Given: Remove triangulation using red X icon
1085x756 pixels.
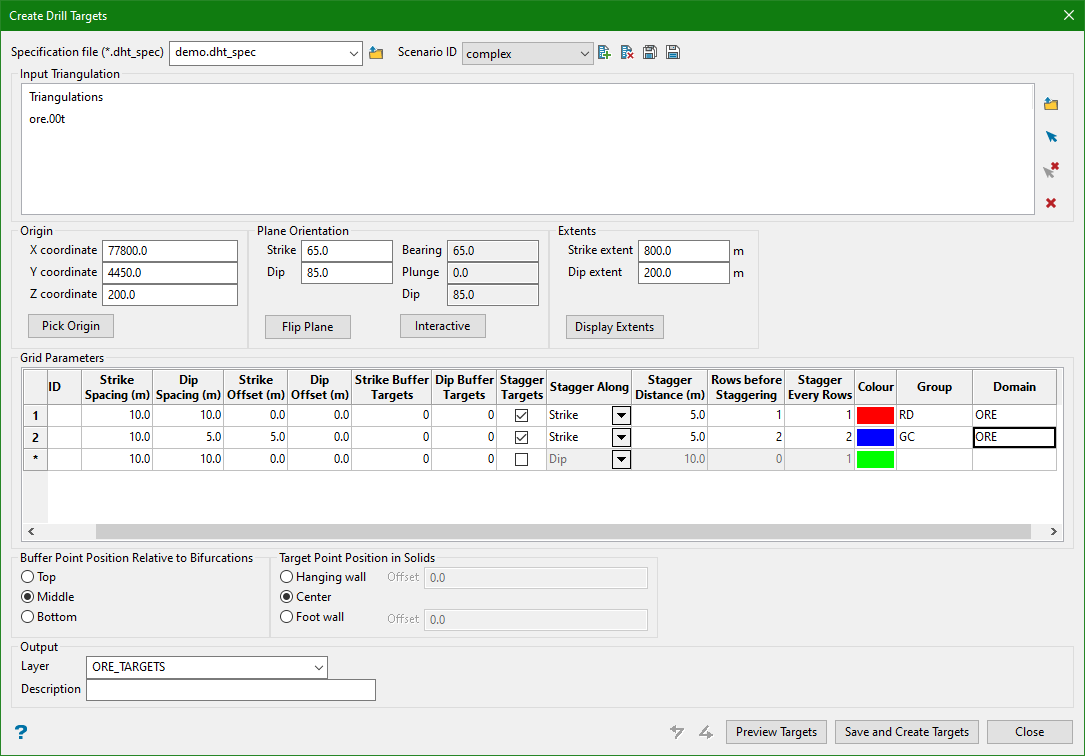Looking at the screenshot, I should pyautogui.click(x=1051, y=203).
